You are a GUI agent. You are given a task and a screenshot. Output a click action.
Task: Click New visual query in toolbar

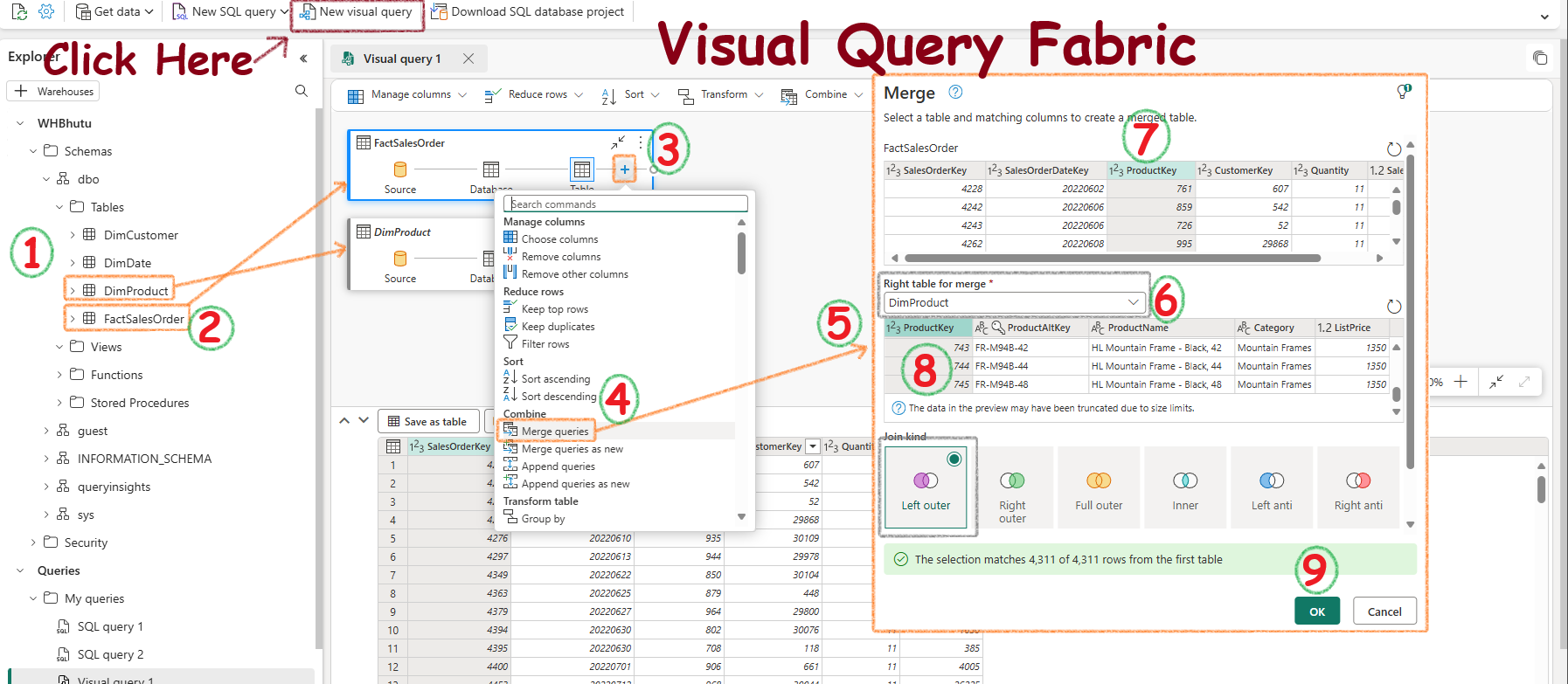tap(356, 12)
